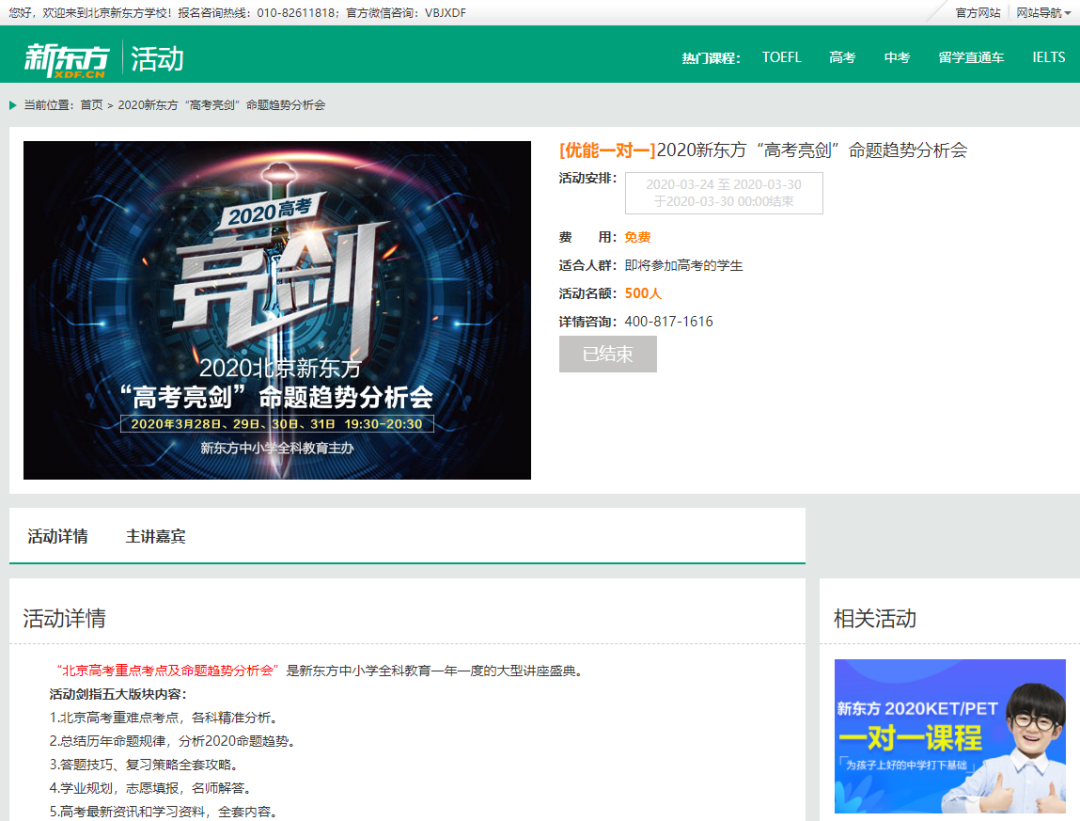Open 留学直通车 from the navigation bar
Image resolution: width=1080 pixels, height=821 pixels.
970,58
